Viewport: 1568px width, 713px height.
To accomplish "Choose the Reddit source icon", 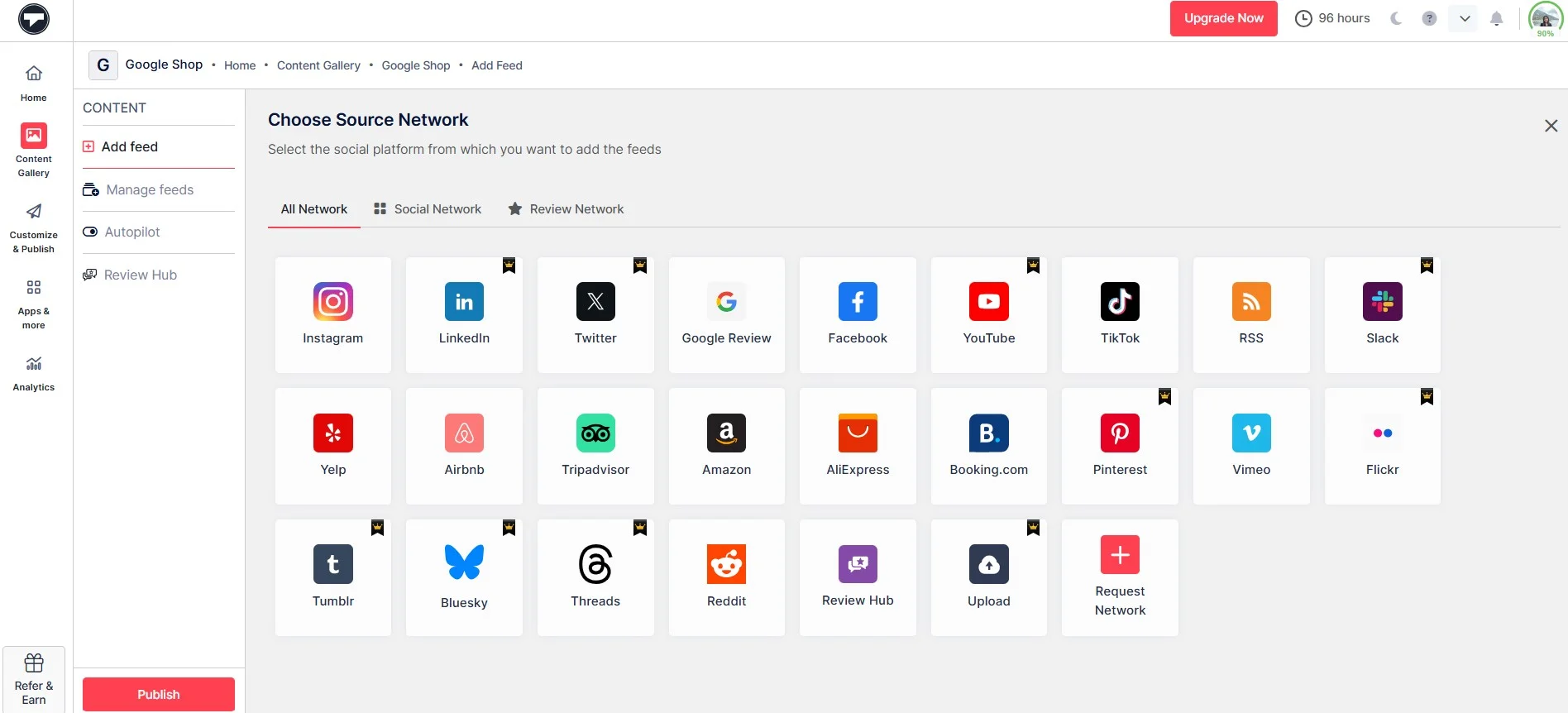I will point(726,577).
